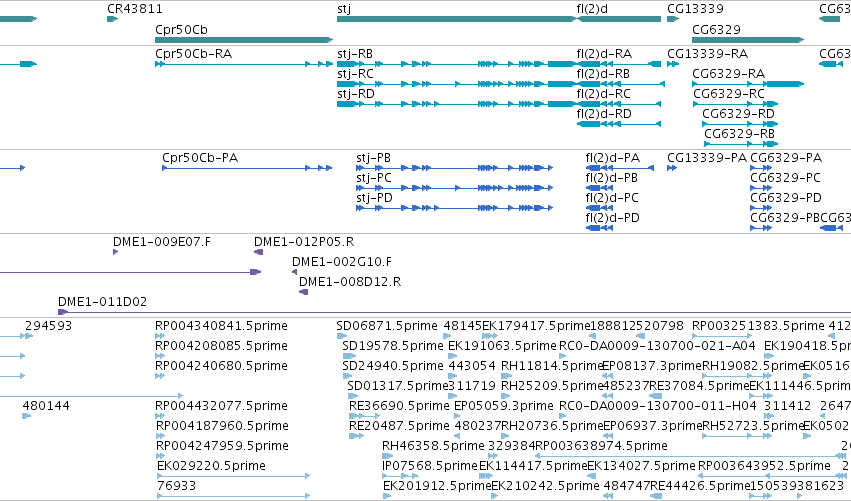Click transcript label stj-RB
The width and height of the screenshot is (851, 501).
[x=355, y=54]
